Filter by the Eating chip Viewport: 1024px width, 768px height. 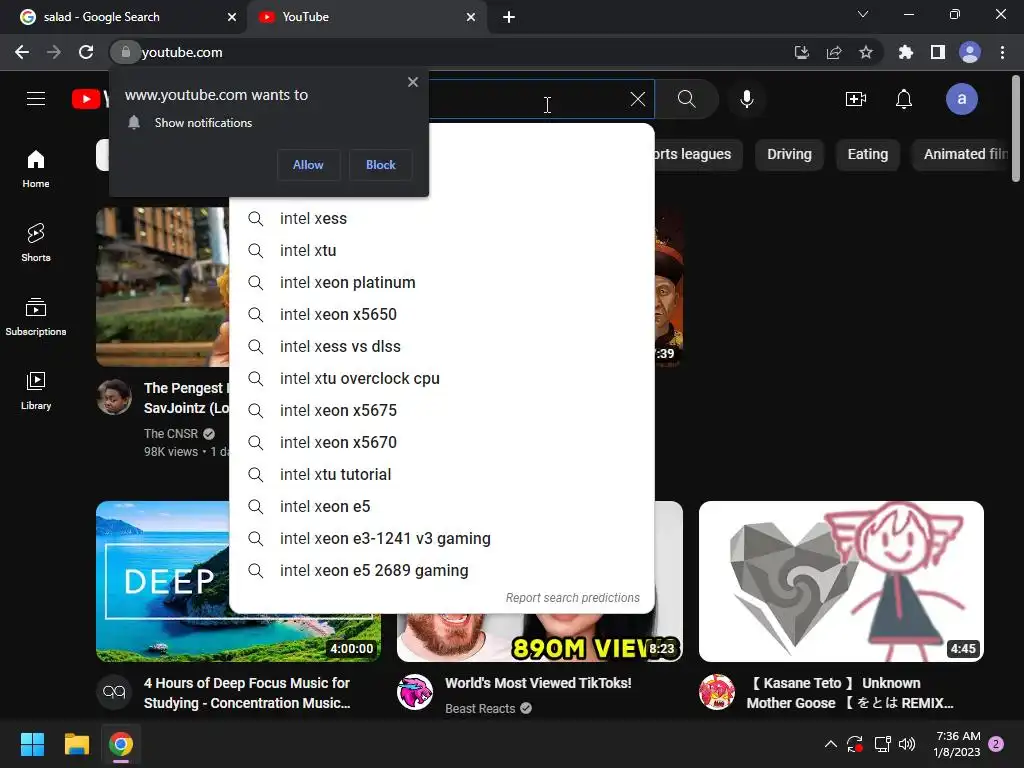coord(867,154)
